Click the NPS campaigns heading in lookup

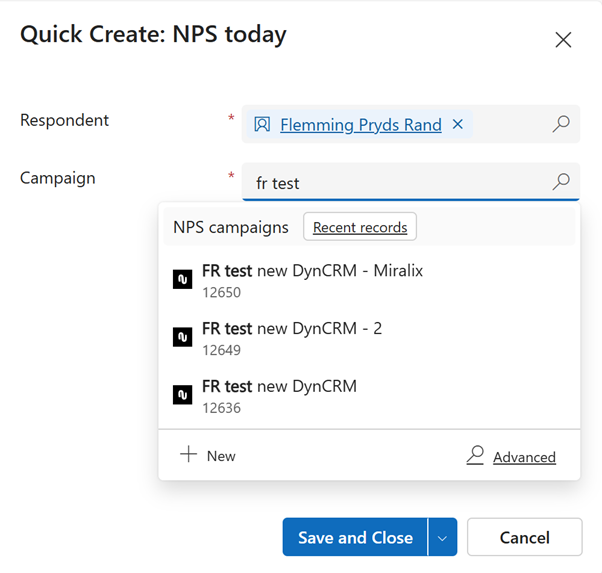point(231,227)
